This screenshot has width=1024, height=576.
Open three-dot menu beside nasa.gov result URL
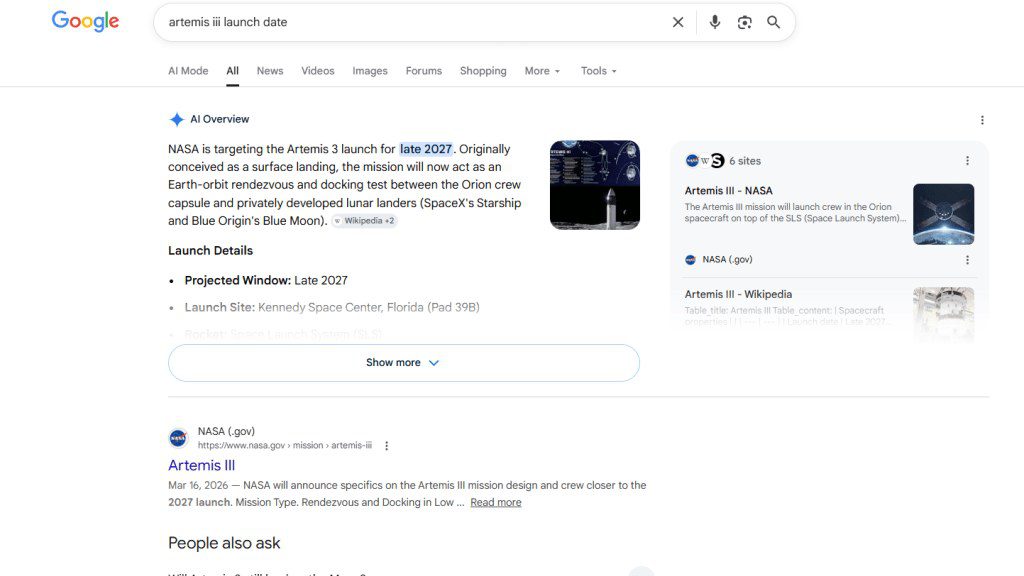(387, 445)
